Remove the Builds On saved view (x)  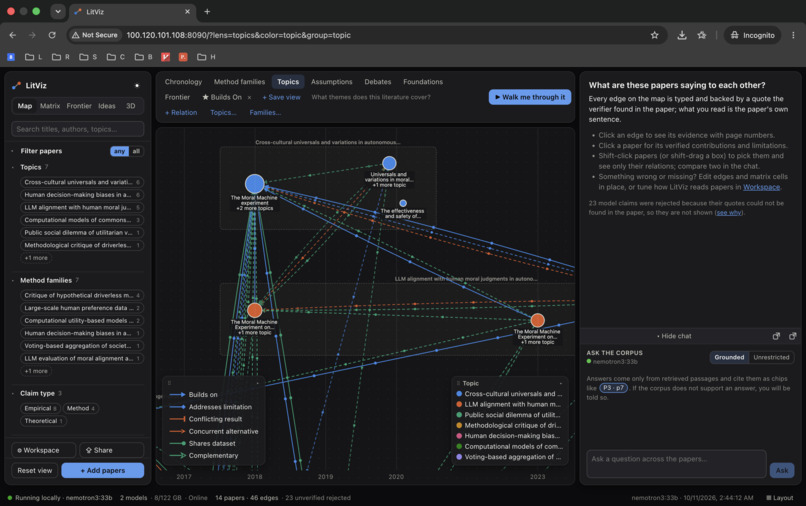tap(249, 97)
